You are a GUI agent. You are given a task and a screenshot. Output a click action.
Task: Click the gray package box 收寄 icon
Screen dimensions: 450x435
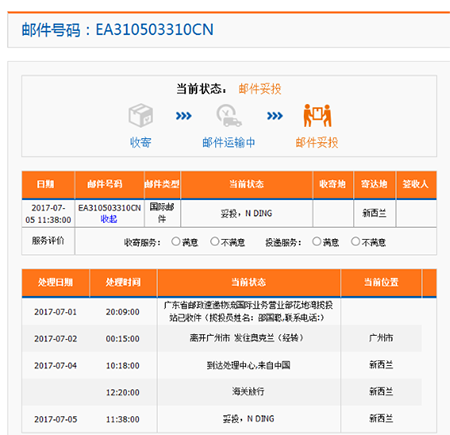(141, 115)
